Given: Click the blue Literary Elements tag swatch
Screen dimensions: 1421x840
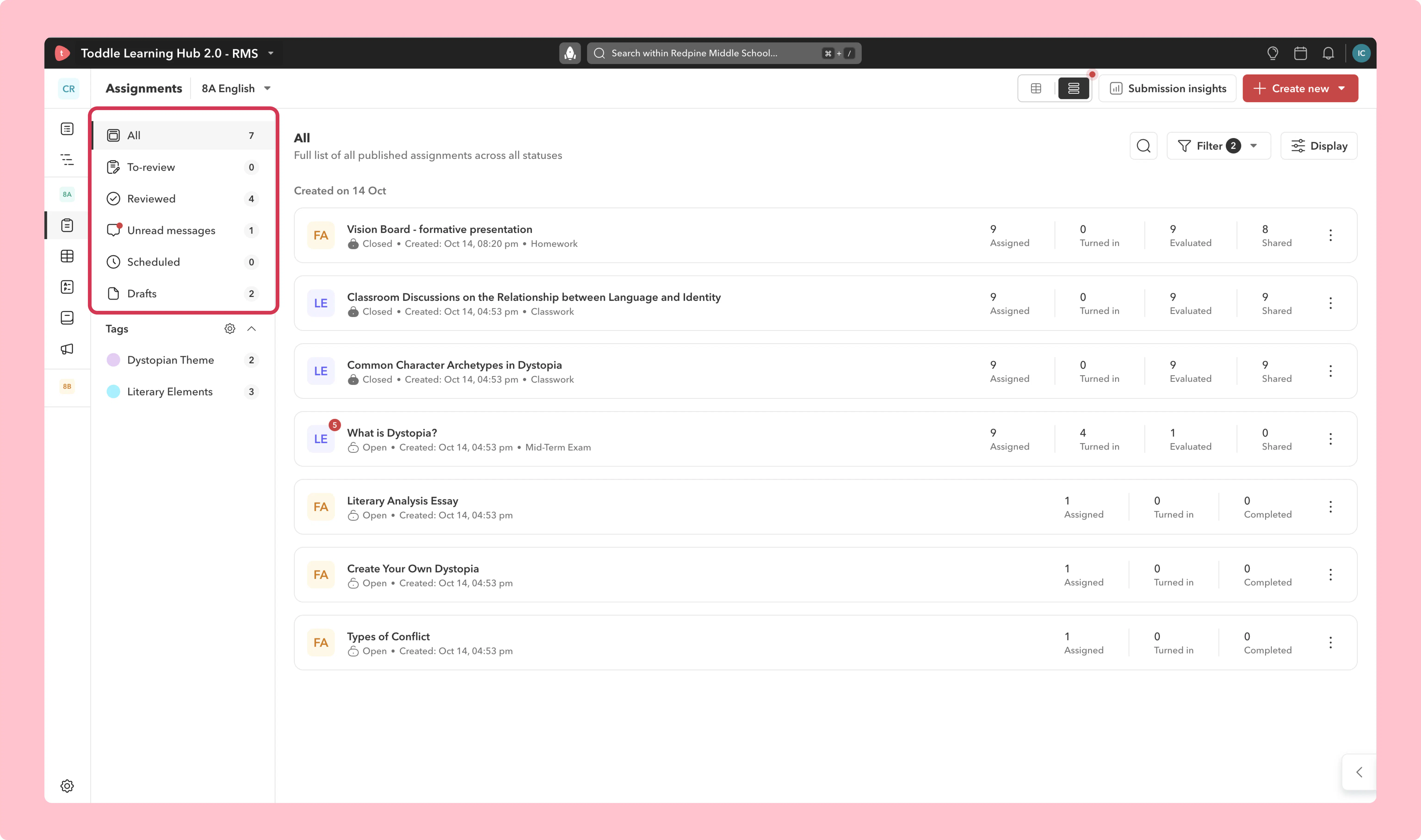Looking at the screenshot, I should click(x=113, y=392).
